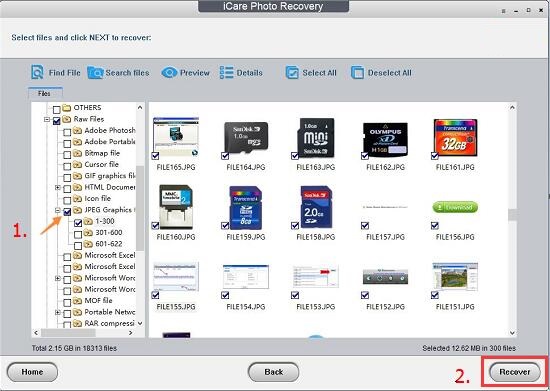Click the Back button
The image size is (550, 391).
[x=274, y=372]
